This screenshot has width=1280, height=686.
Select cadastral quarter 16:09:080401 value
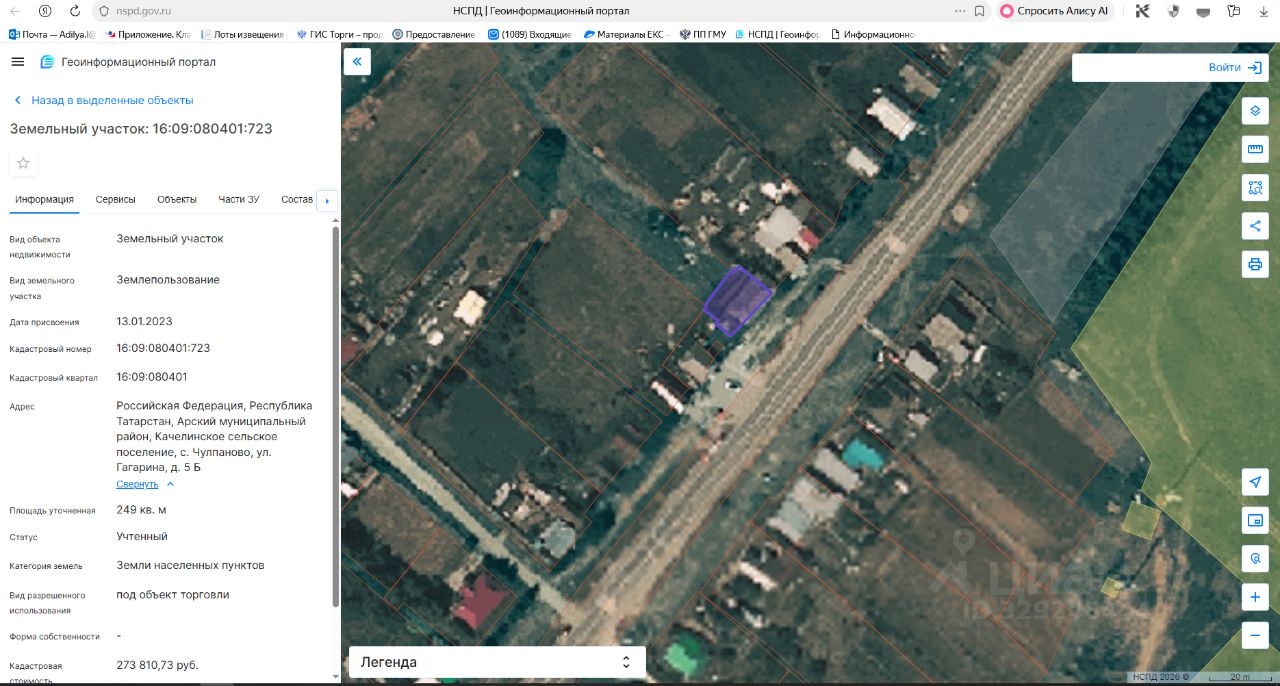tap(152, 377)
